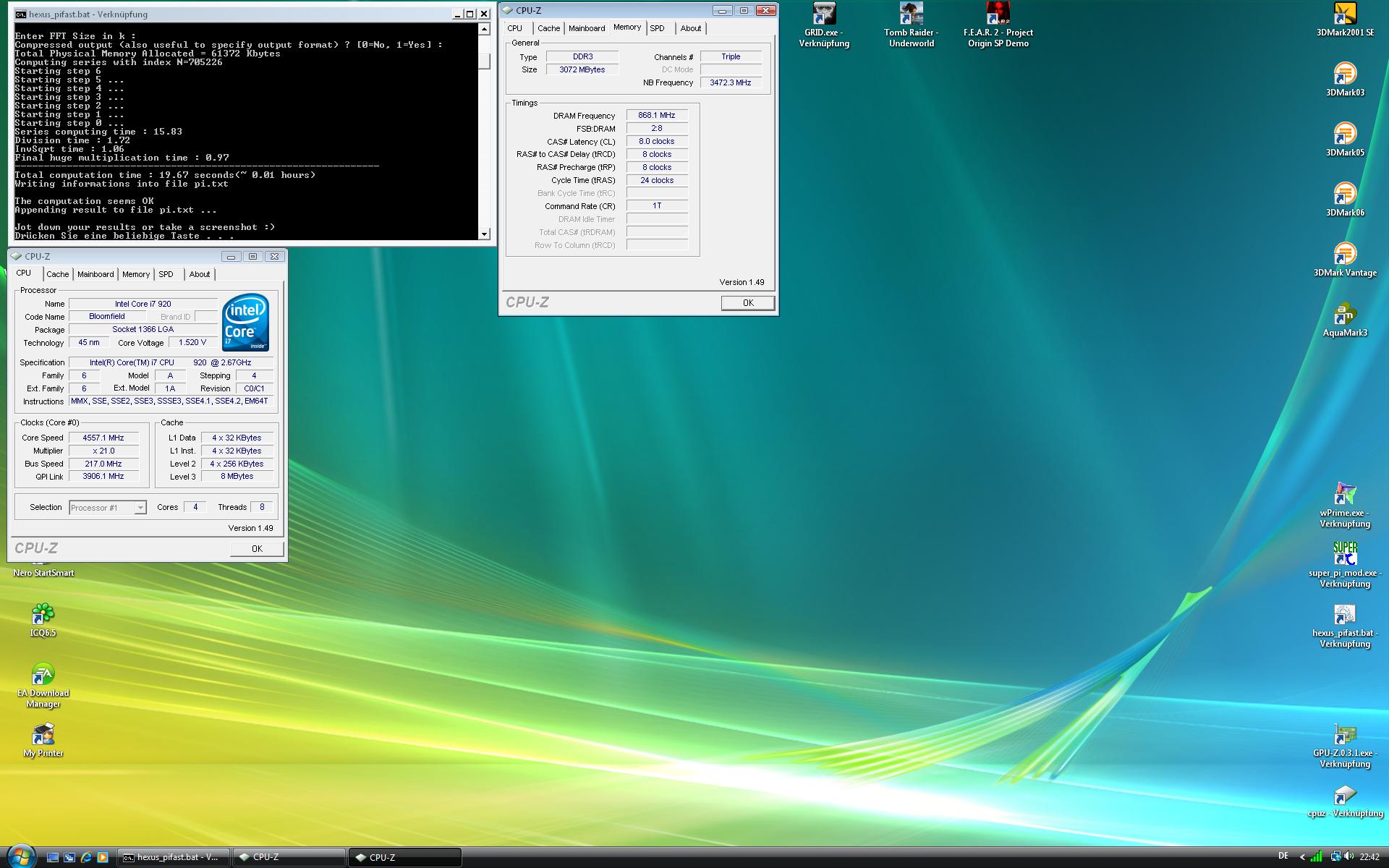Click console scrollbar down arrow
This screenshot has height=868, width=1389.
point(485,234)
